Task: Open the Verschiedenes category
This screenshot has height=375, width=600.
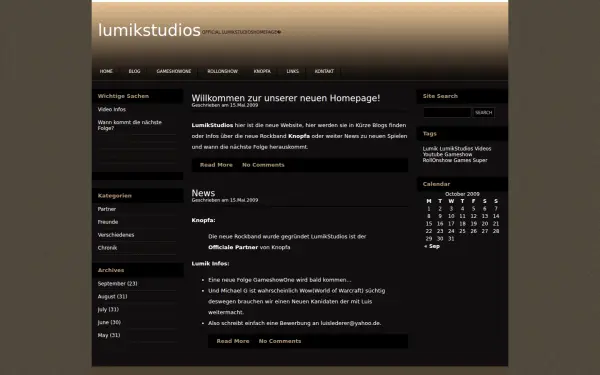Action: point(116,235)
